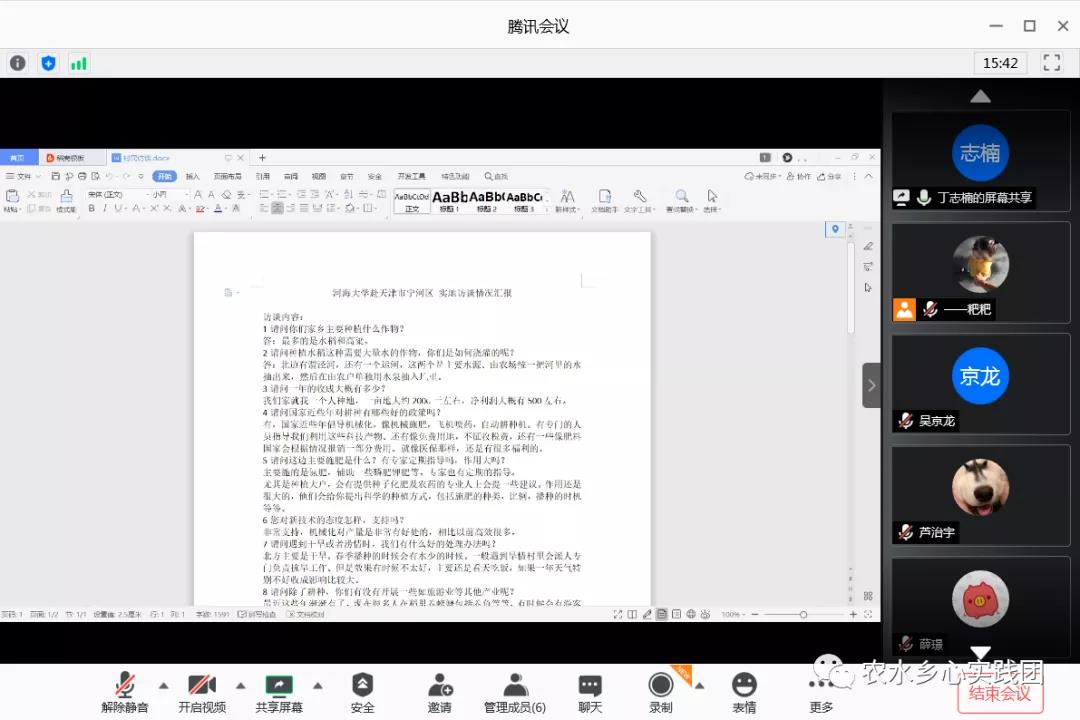Click the blue security shield icon

pos(48,63)
